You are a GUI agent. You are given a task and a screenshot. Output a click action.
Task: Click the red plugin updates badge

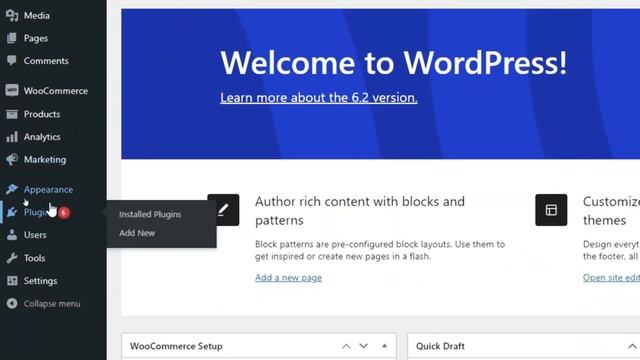click(64, 212)
